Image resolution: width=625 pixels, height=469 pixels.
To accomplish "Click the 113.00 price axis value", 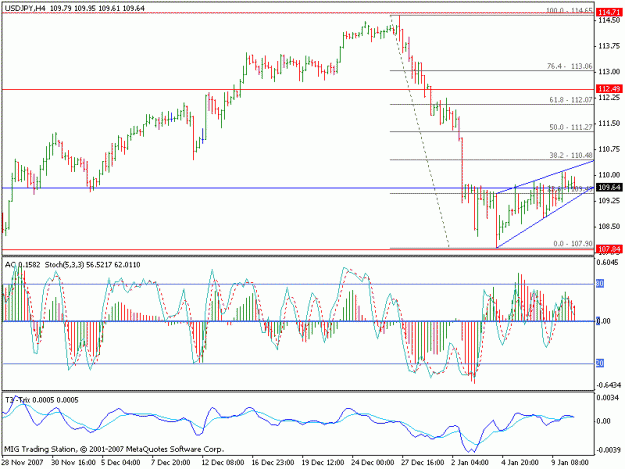I will [609, 72].
